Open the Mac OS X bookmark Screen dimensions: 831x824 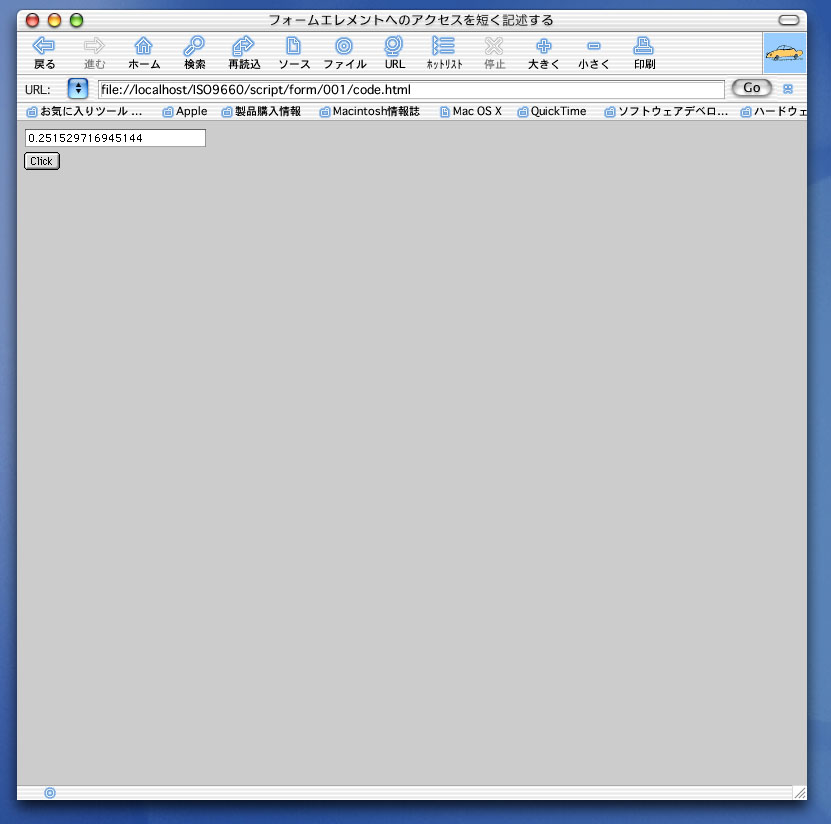tap(471, 111)
